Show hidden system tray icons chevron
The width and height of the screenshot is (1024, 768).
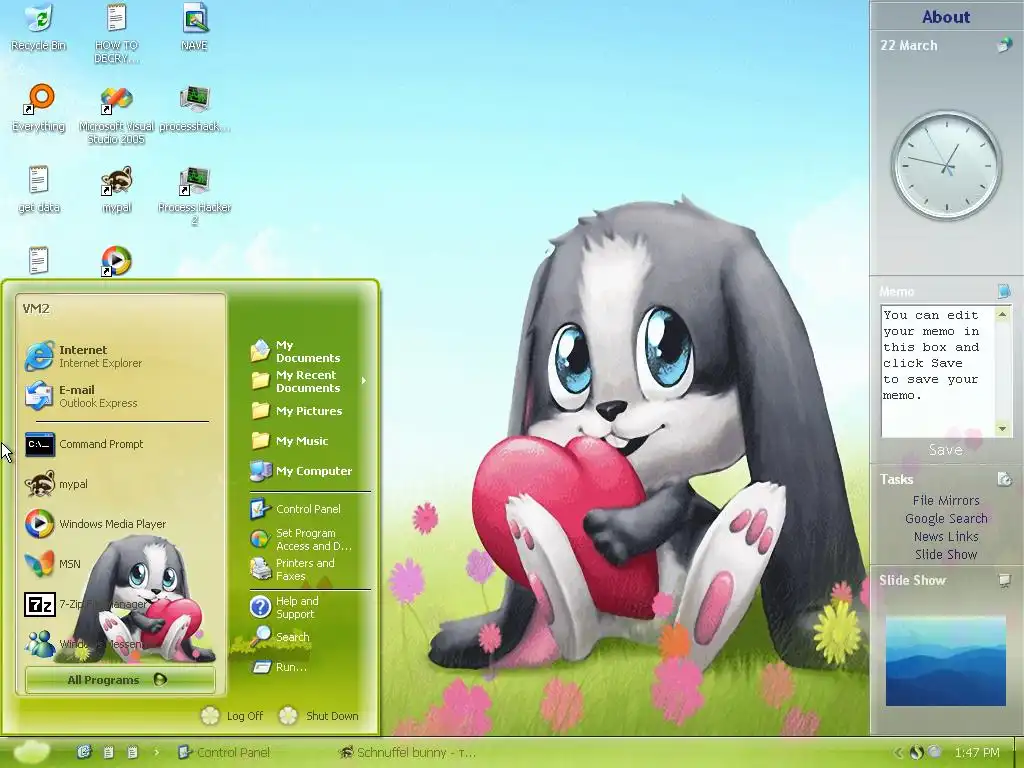coord(898,752)
